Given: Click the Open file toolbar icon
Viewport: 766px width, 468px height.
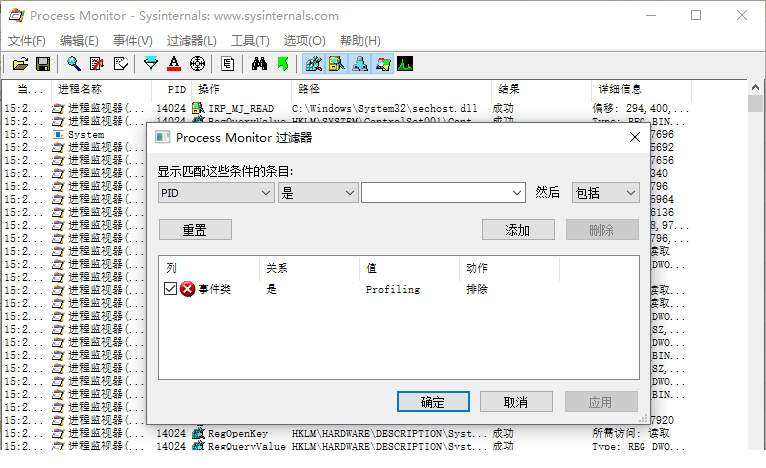Looking at the screenshot, I should [20, 64].
